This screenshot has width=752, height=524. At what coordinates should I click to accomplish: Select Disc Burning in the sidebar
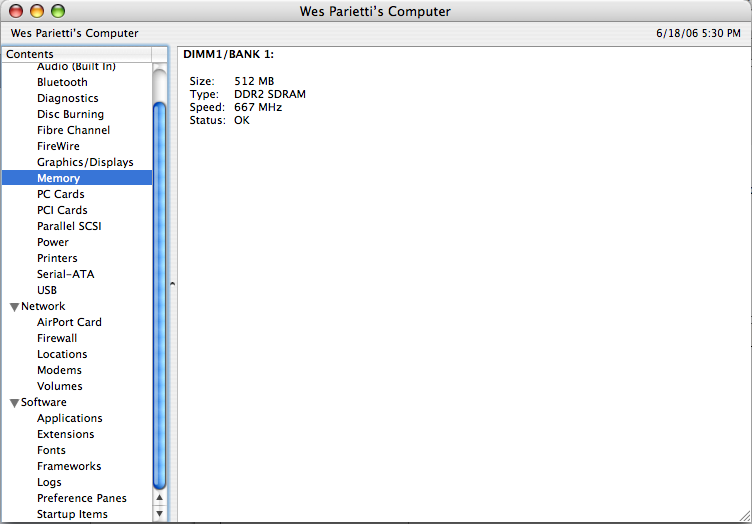[70, 114]
